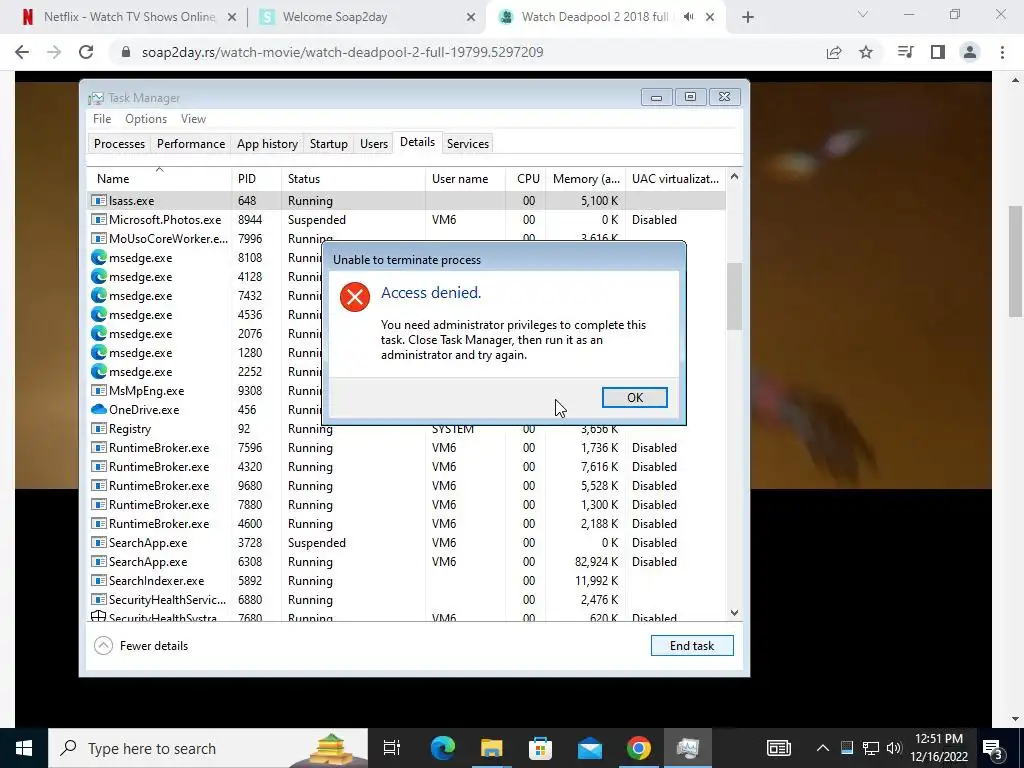The width and height of the screenshot is (1024, 768).
Task: Open the Mail app from the taskbar
Action: pyautogui.click(x=589, y=748)
